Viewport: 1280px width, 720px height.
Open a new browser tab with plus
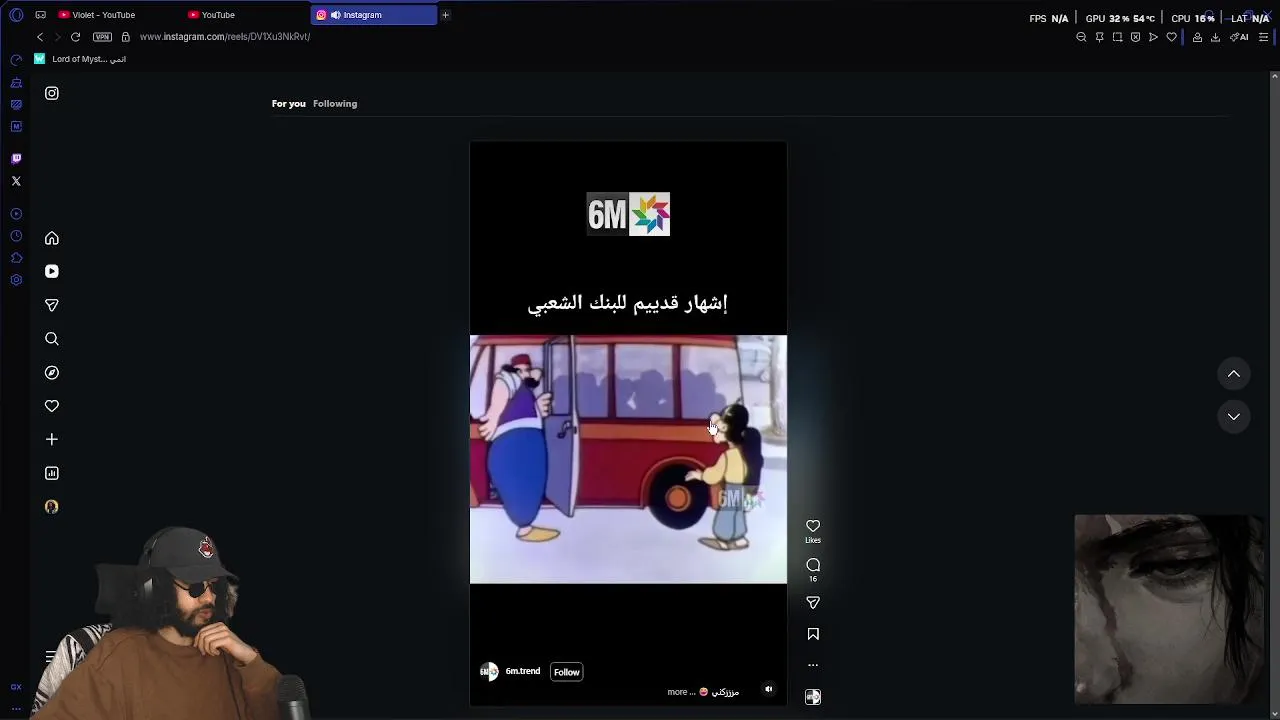tap(445, 15)
